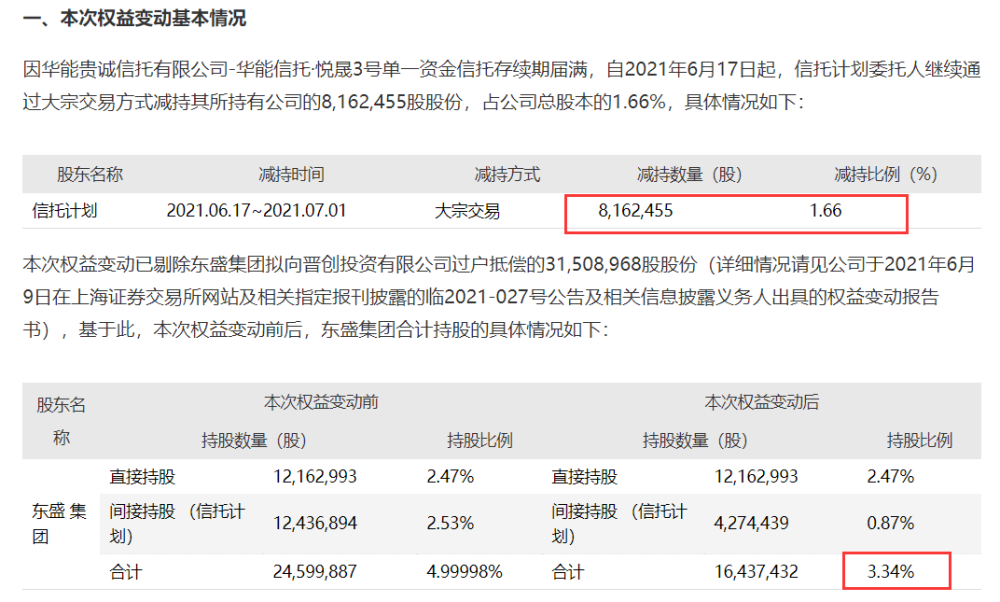The height and width of the screenshot is (602, 1000).
Task: Select the 信托计划 shareholder cell
Action: (64, 210)
